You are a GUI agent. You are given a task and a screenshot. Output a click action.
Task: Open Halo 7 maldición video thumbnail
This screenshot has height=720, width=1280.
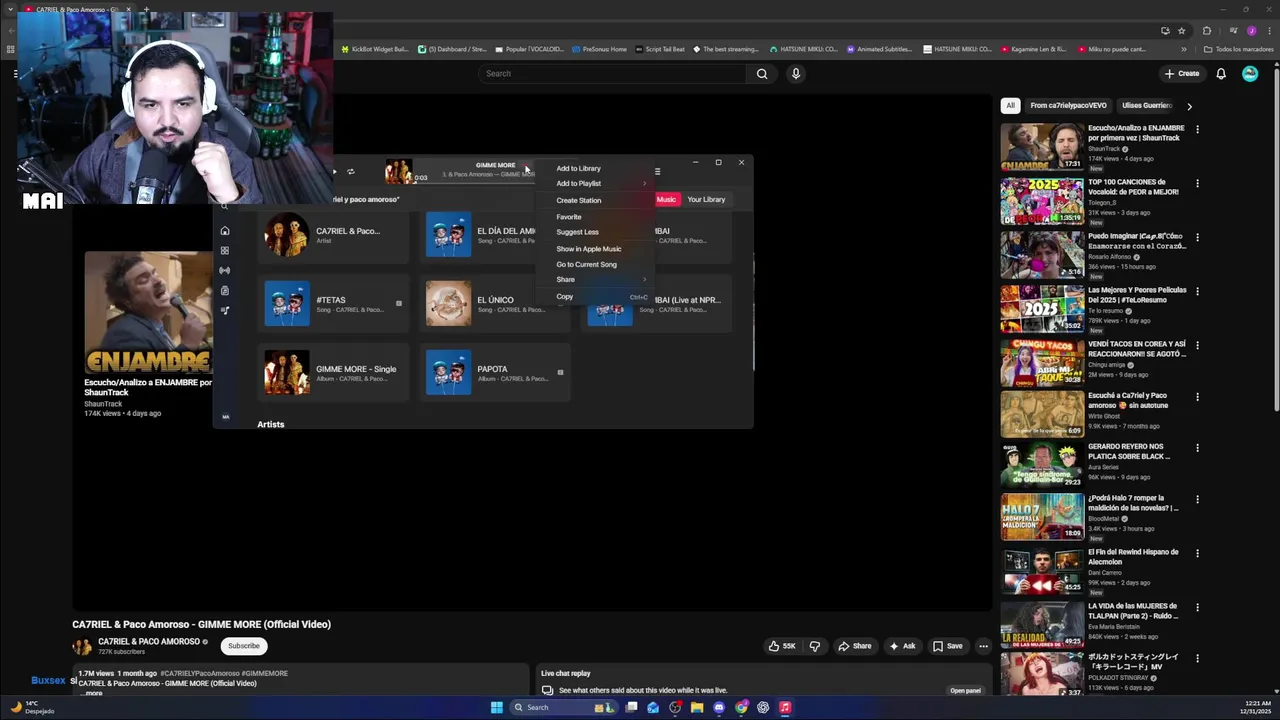coord(1042,517)
